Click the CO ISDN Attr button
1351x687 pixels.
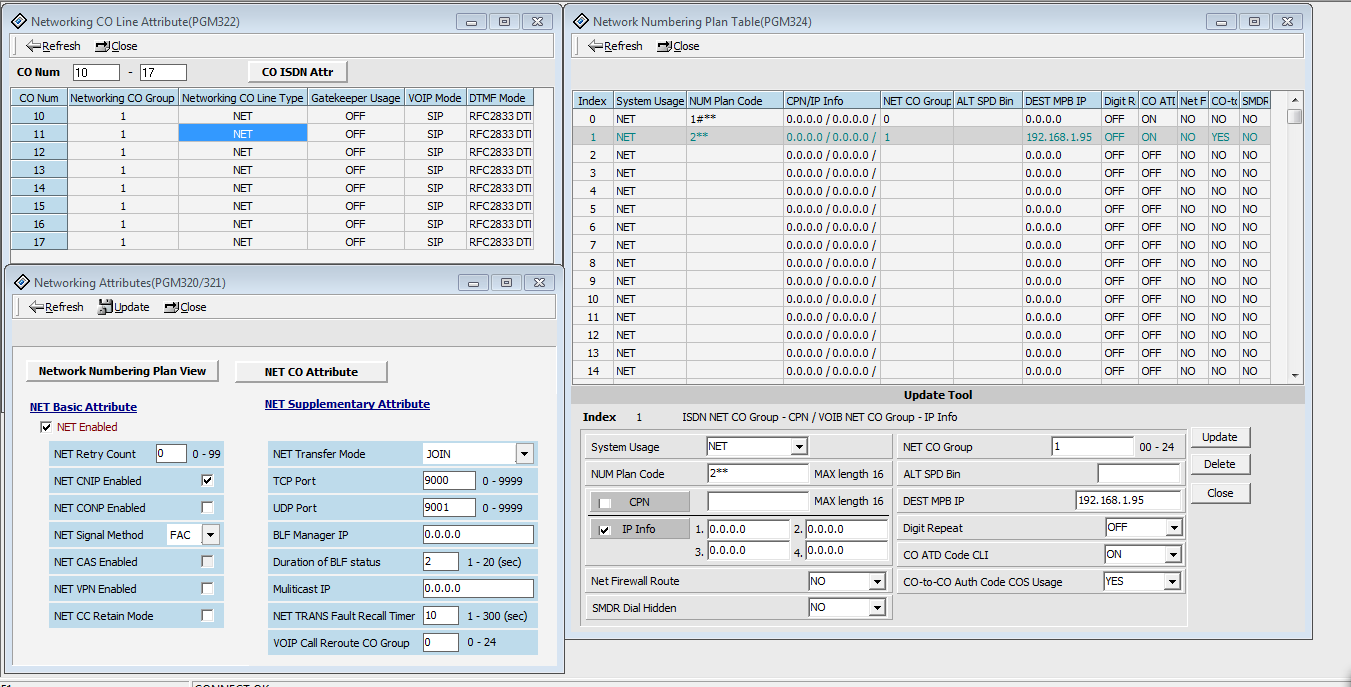pyautogui.click(x=297, y=72)
